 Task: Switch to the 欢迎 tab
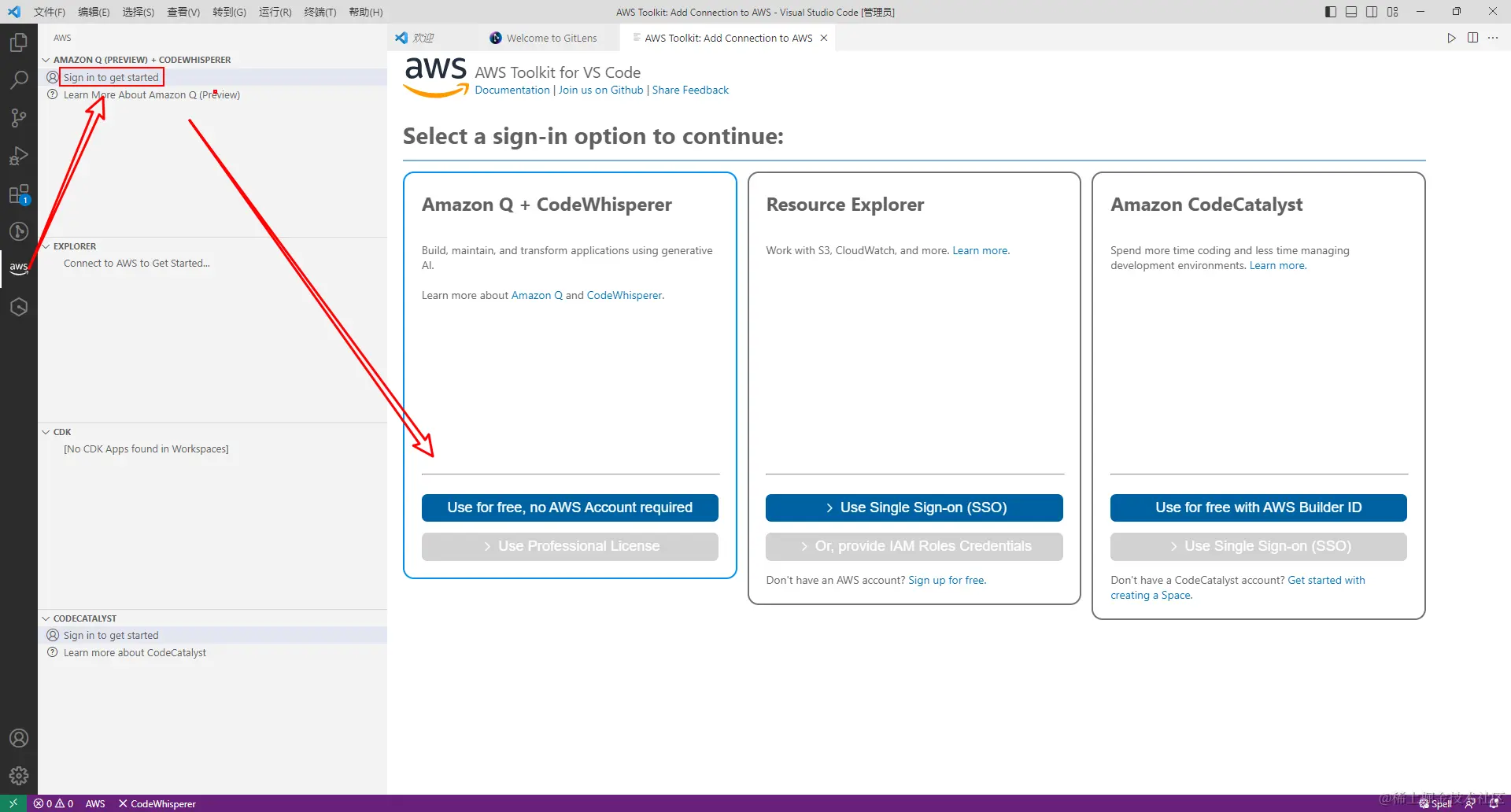pos(423,38)
